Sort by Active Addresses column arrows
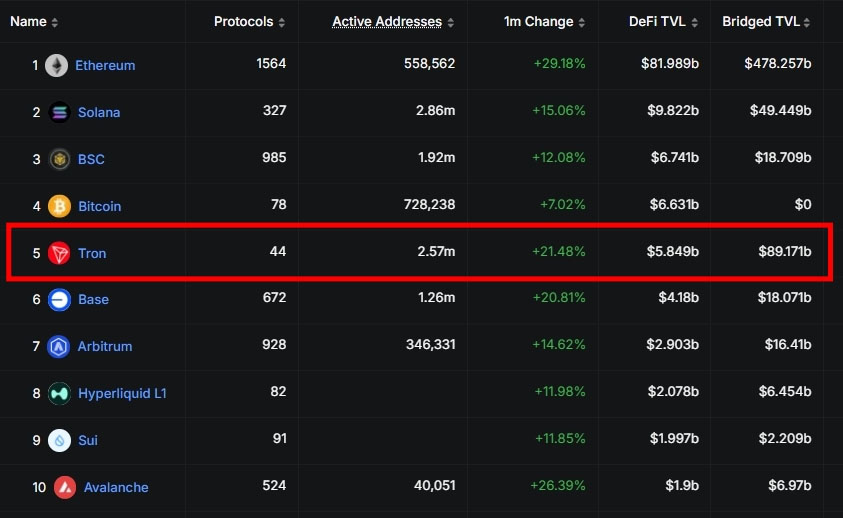 click(451, 22)
